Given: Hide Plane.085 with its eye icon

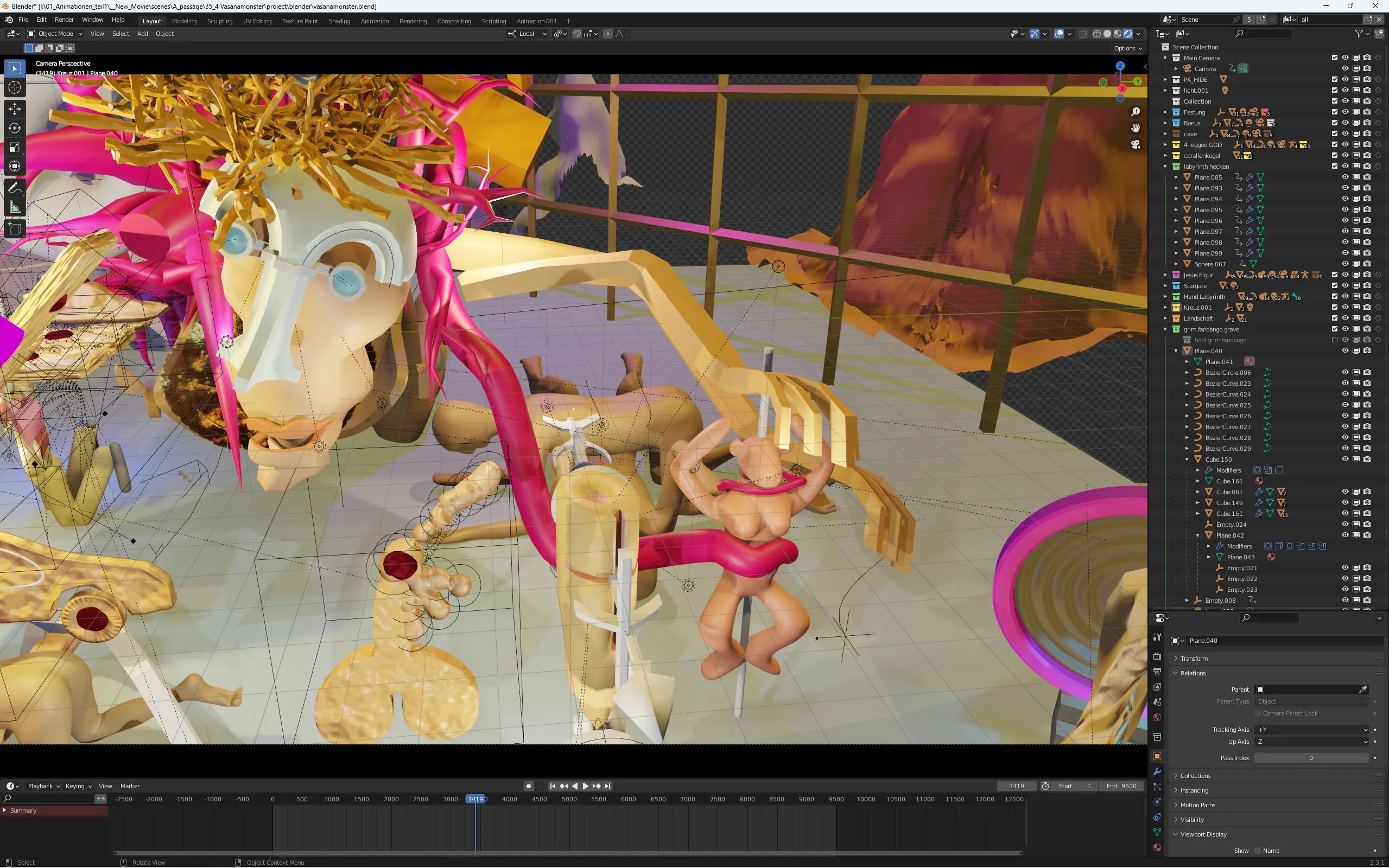Looking at the screenshot, I should [1345, 177].
